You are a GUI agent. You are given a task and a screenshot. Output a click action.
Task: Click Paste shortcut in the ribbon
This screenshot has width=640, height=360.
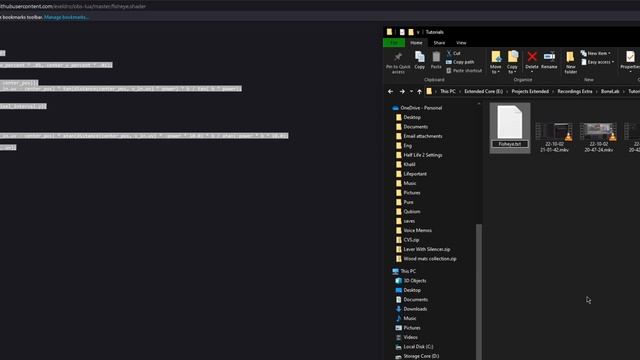point(464,71)
